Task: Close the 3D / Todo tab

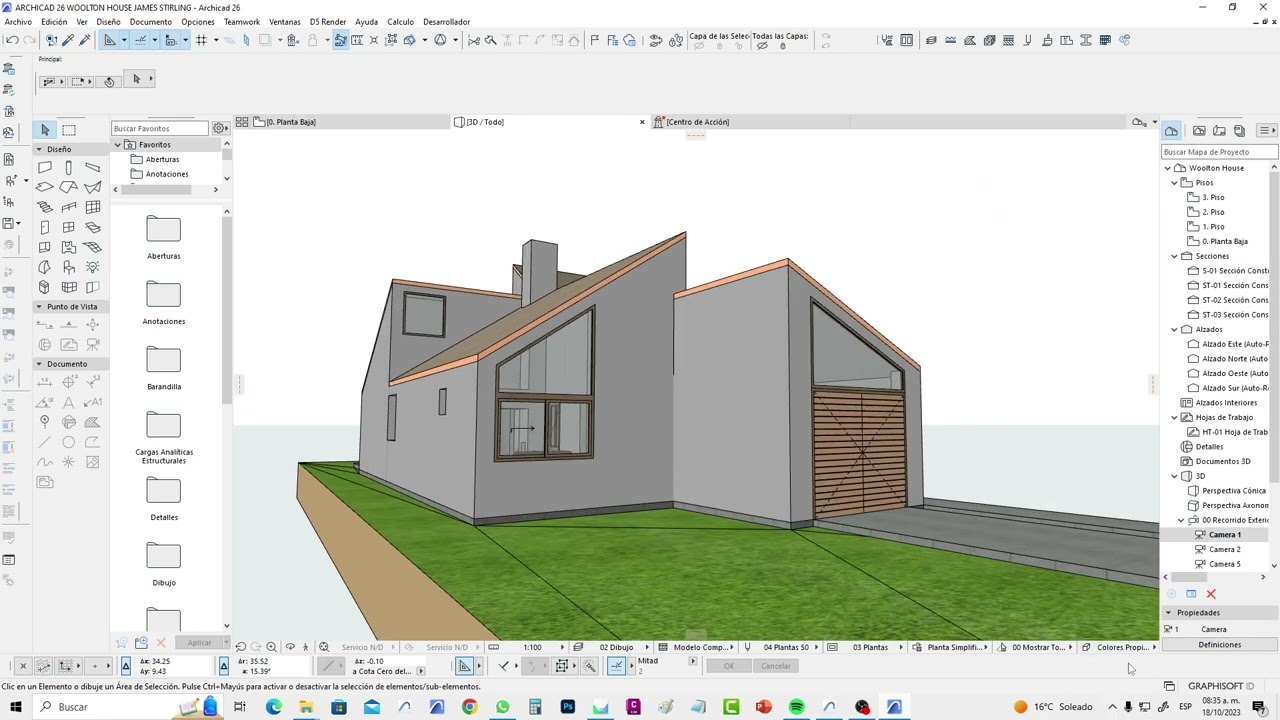Action: tap(642, 122)
